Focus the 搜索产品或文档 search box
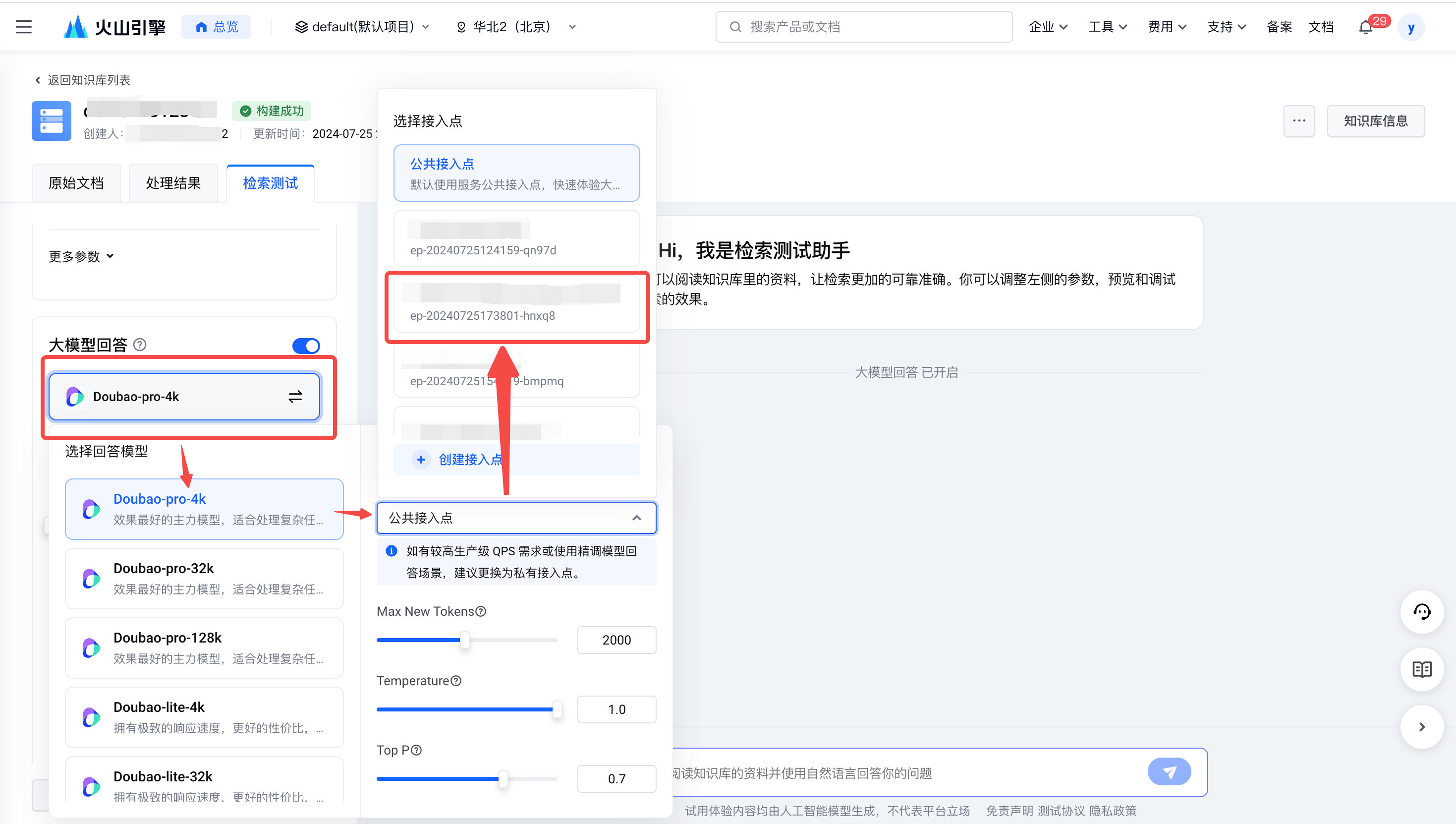 coord(864,27)
